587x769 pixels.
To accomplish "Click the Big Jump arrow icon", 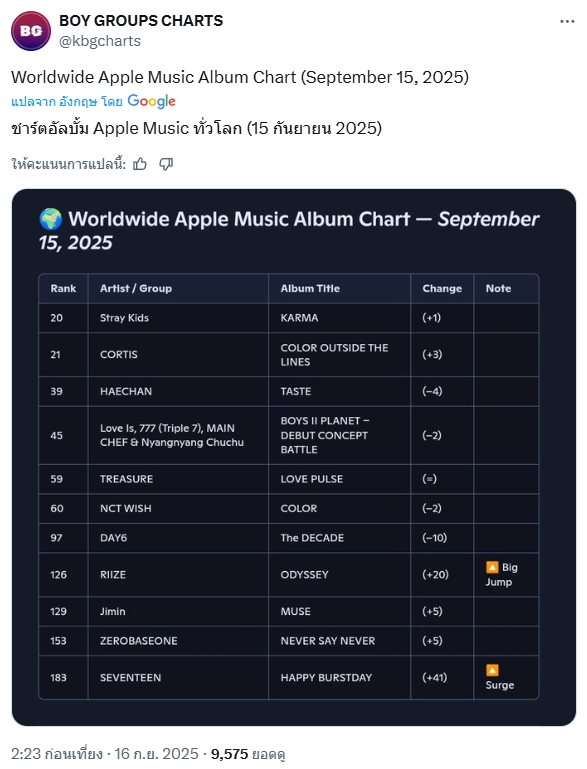I will [492, 567].
